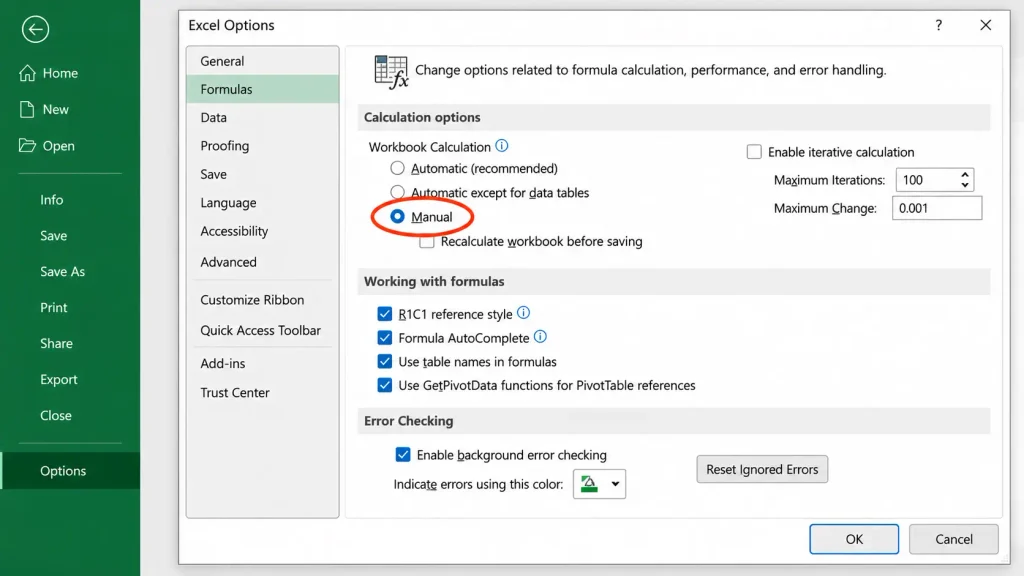The width and height of the screenshot is (1024, 576).
Task: Click the OK button
Action: pyautogui.click(x=854, y=539)
